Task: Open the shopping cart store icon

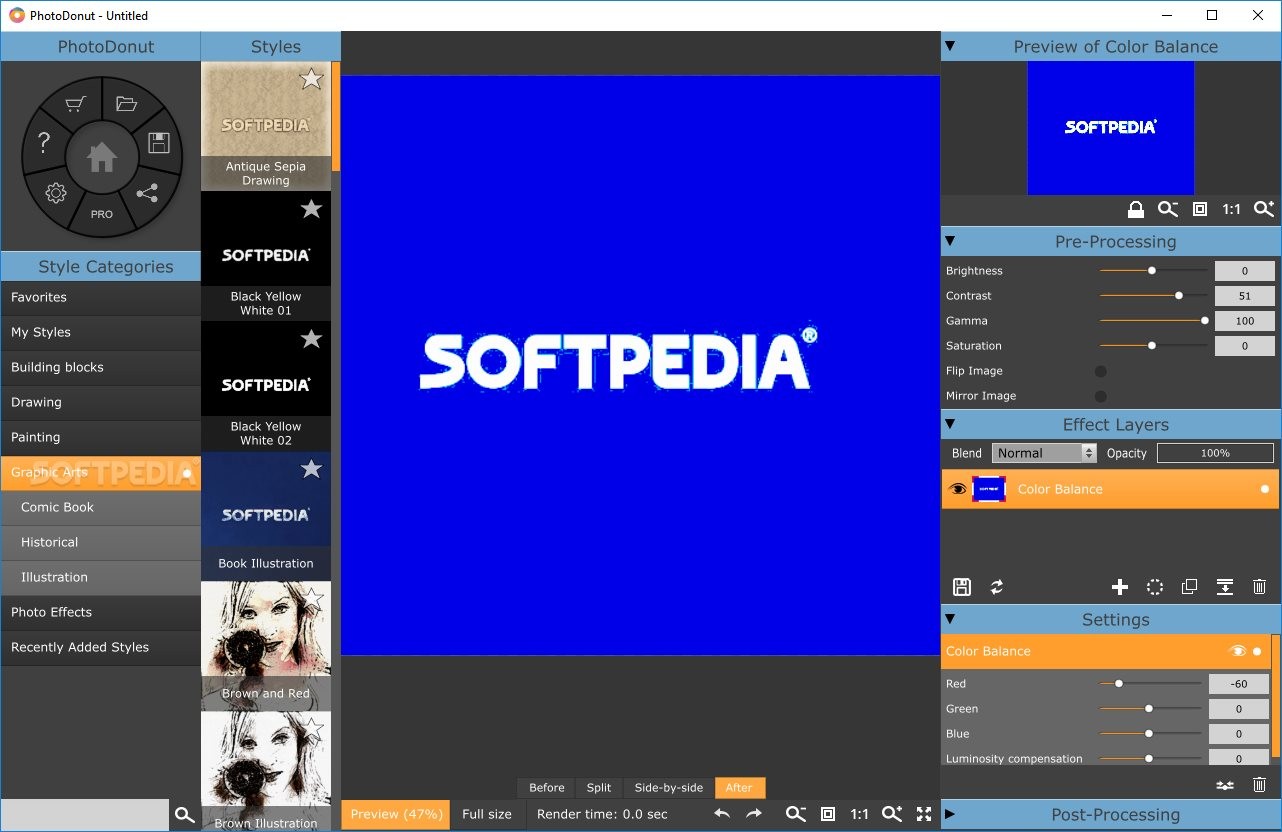Action: click(x=76, y=104)
